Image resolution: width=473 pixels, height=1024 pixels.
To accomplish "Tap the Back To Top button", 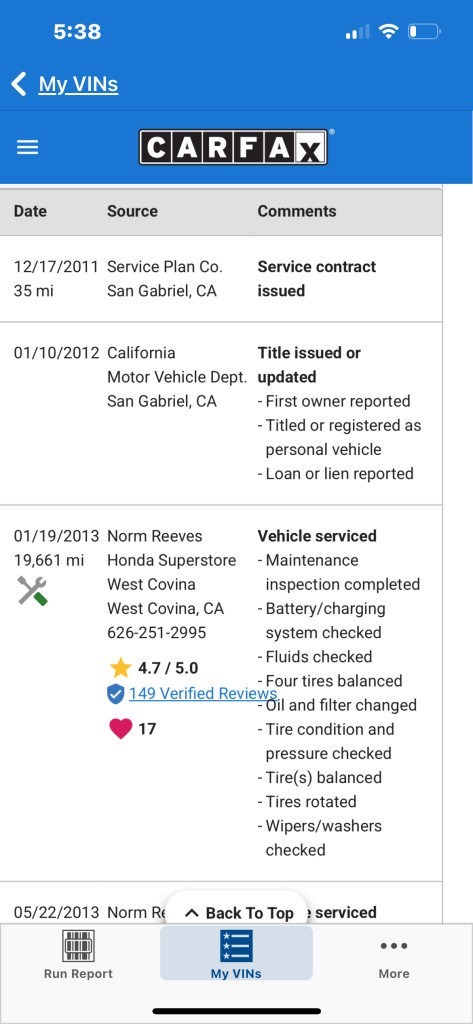I will coord(236,913).
